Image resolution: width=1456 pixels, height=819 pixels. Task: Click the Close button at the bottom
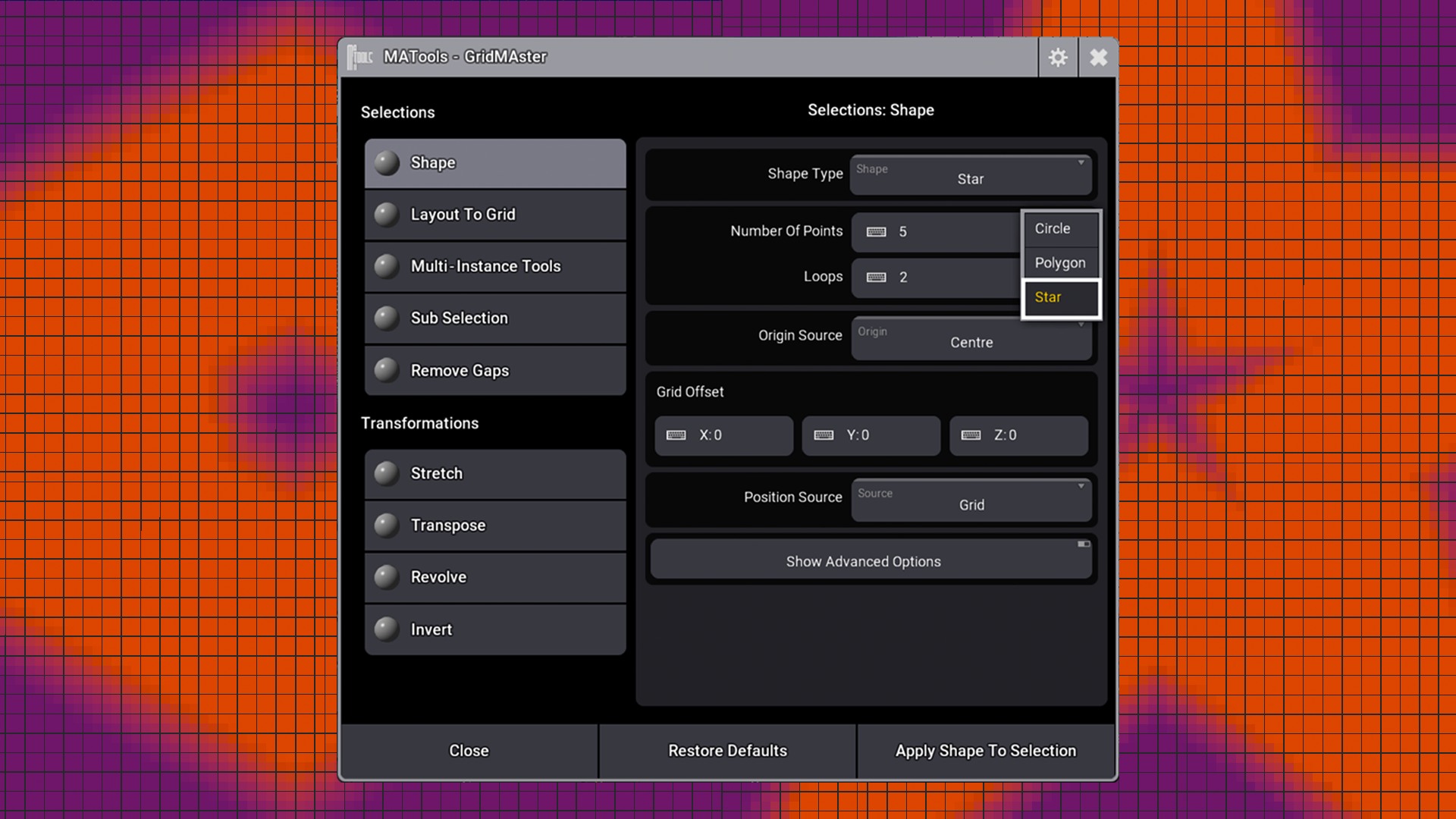tap(469, 751)
